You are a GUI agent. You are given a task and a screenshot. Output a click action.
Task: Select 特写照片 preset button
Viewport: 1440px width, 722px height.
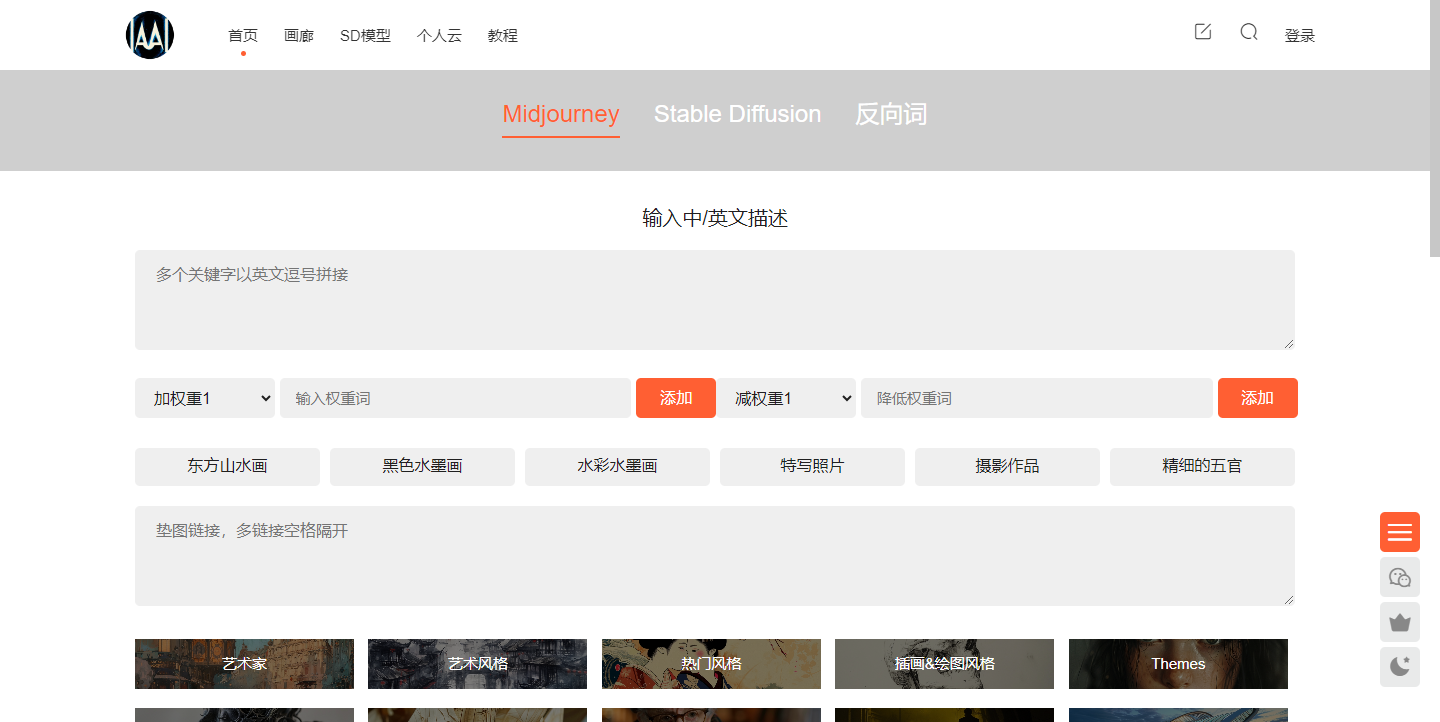(x=812, y=467)
